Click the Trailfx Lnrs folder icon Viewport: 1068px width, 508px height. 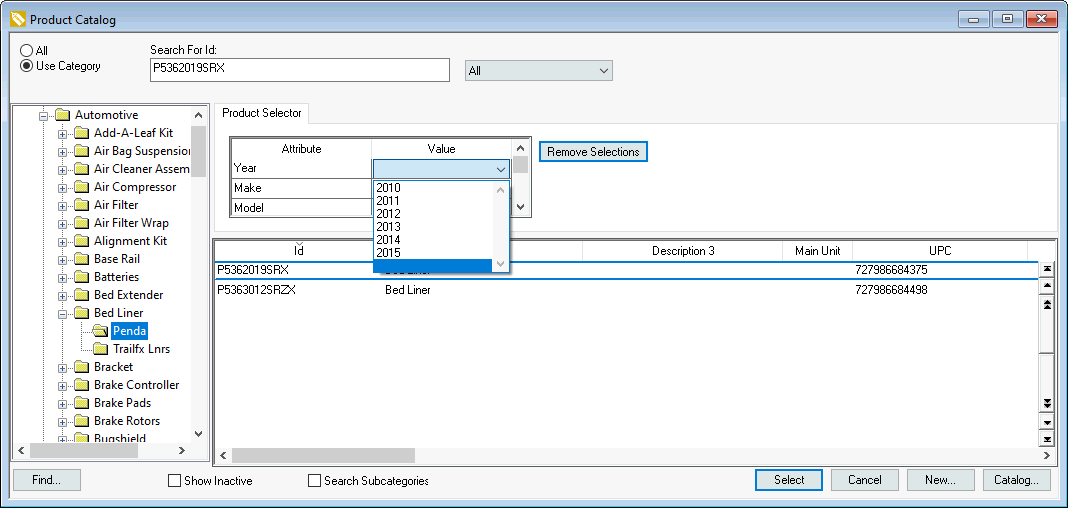pyautogui.click(x=100, y=349)
